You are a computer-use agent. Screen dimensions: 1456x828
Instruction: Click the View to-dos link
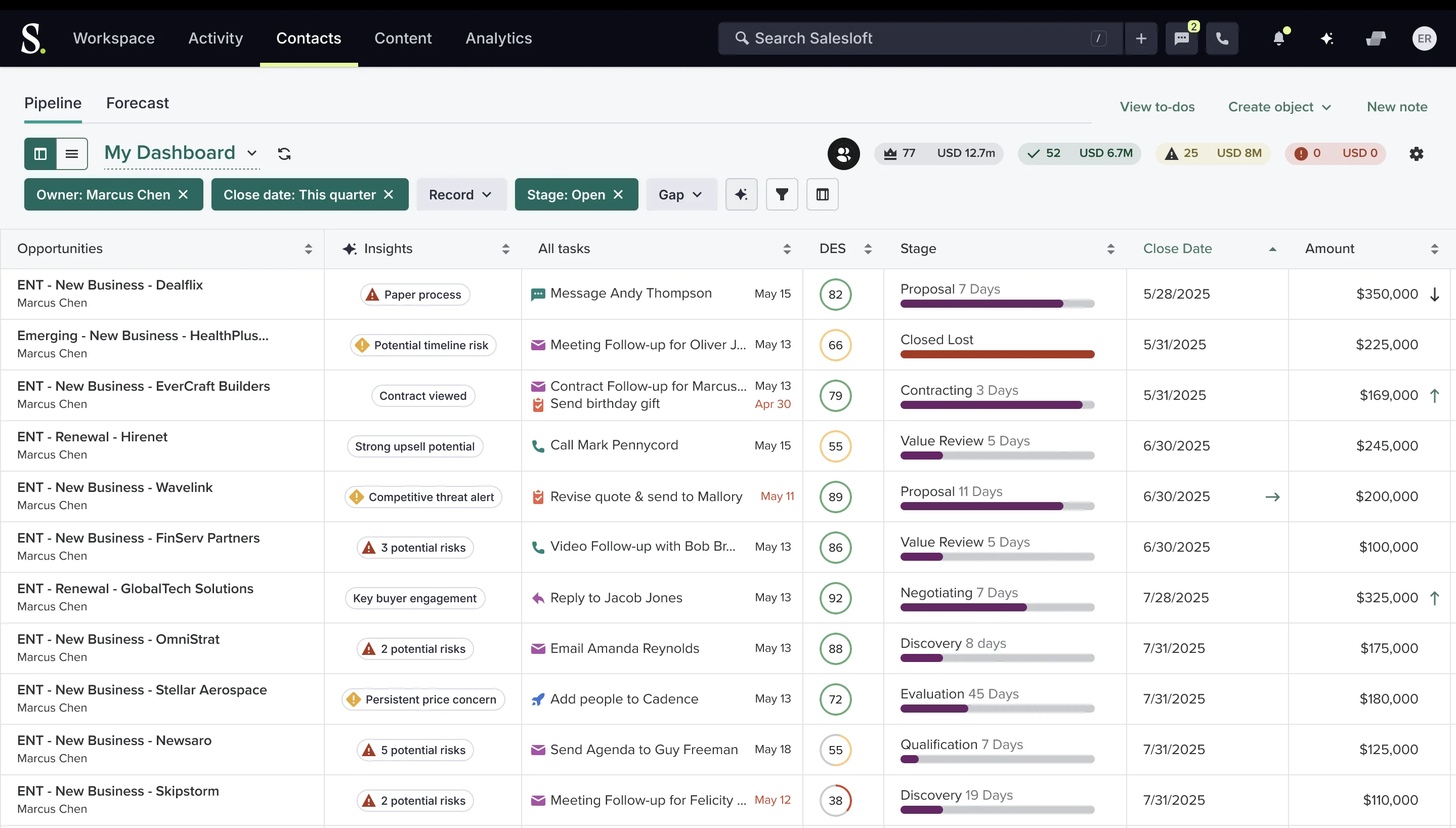point(1157,107)
